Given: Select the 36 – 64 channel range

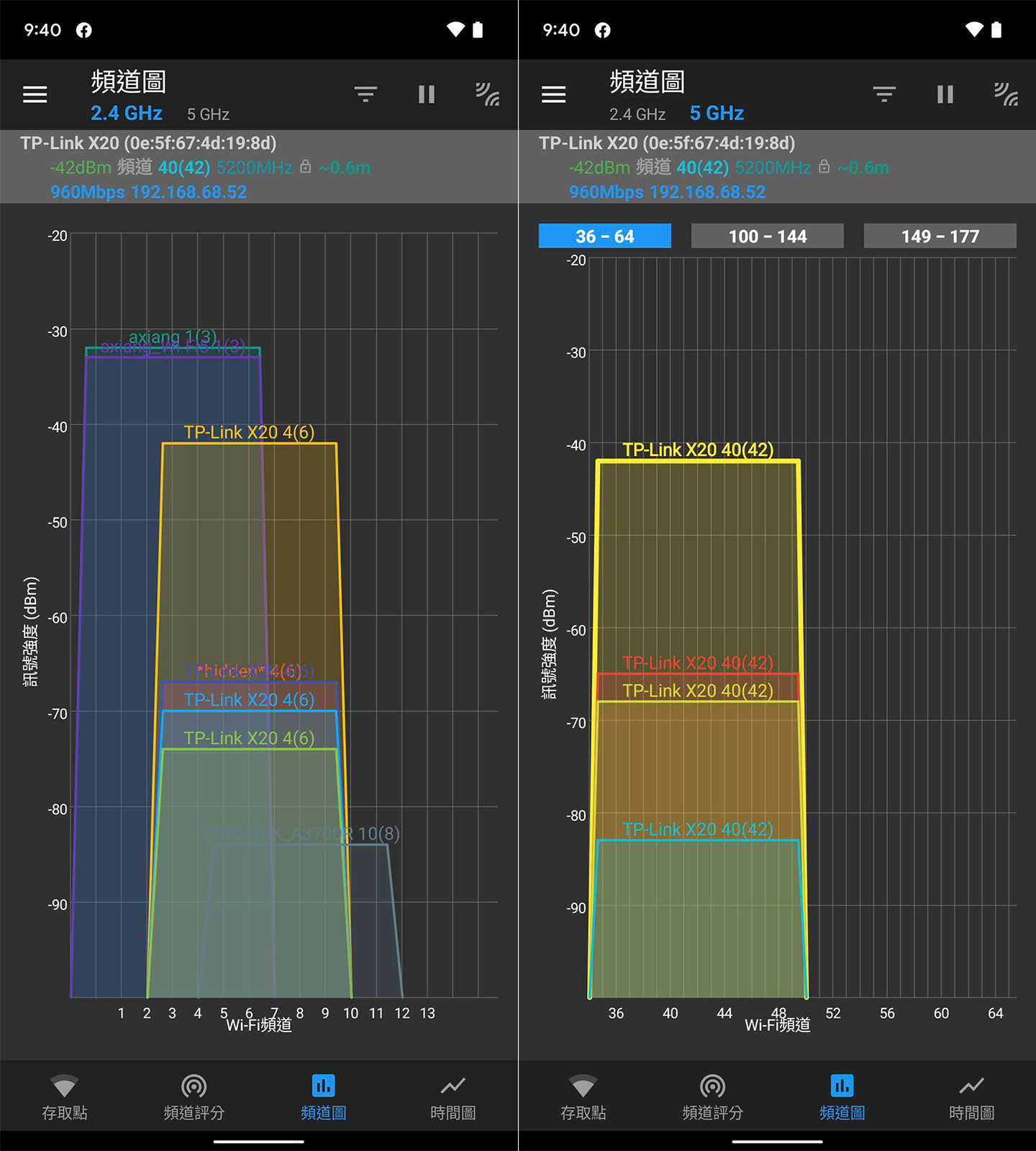Looking at the screenshot, I should (x=605, y=236).
